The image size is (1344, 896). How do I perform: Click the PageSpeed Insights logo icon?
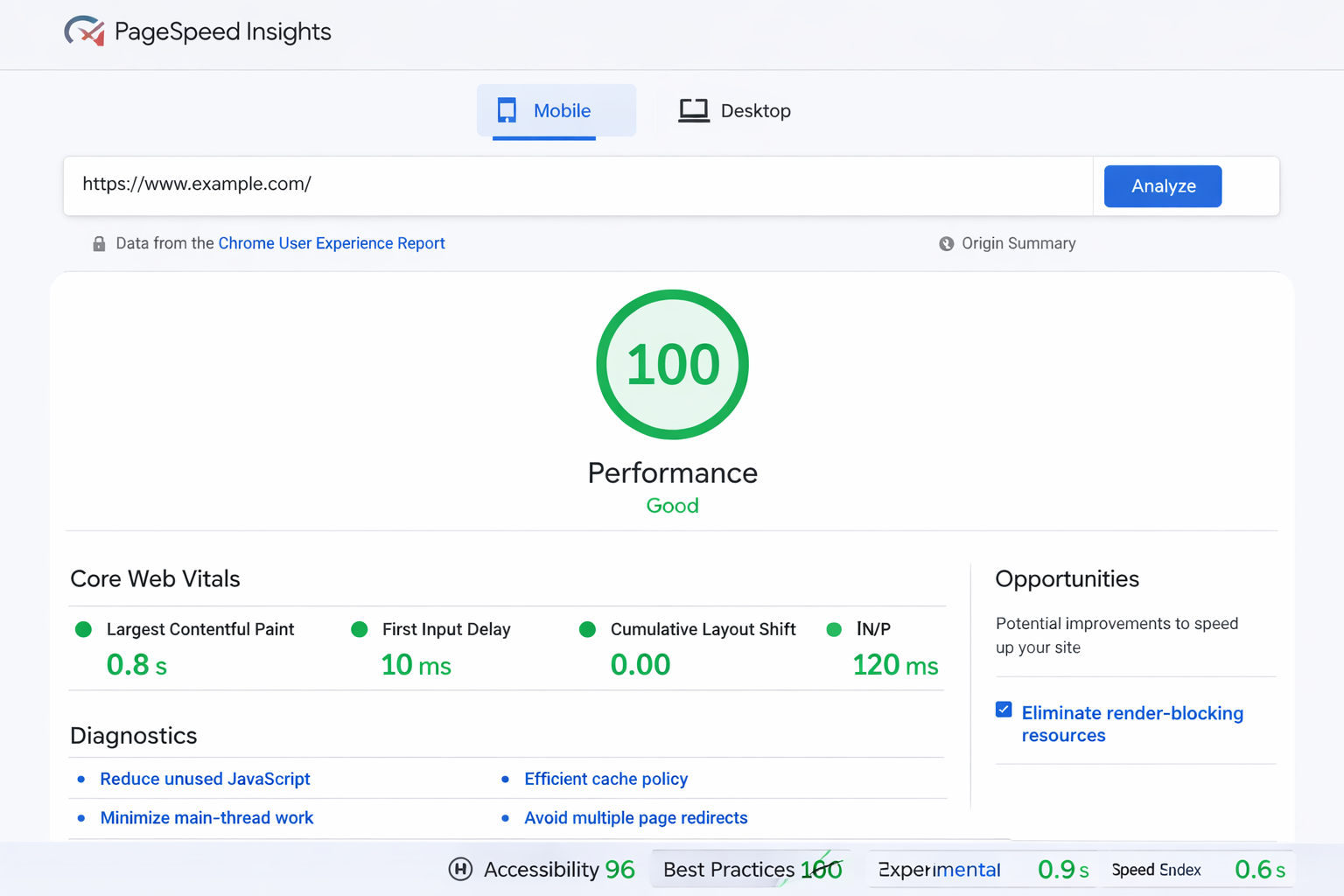pos(85,31)
